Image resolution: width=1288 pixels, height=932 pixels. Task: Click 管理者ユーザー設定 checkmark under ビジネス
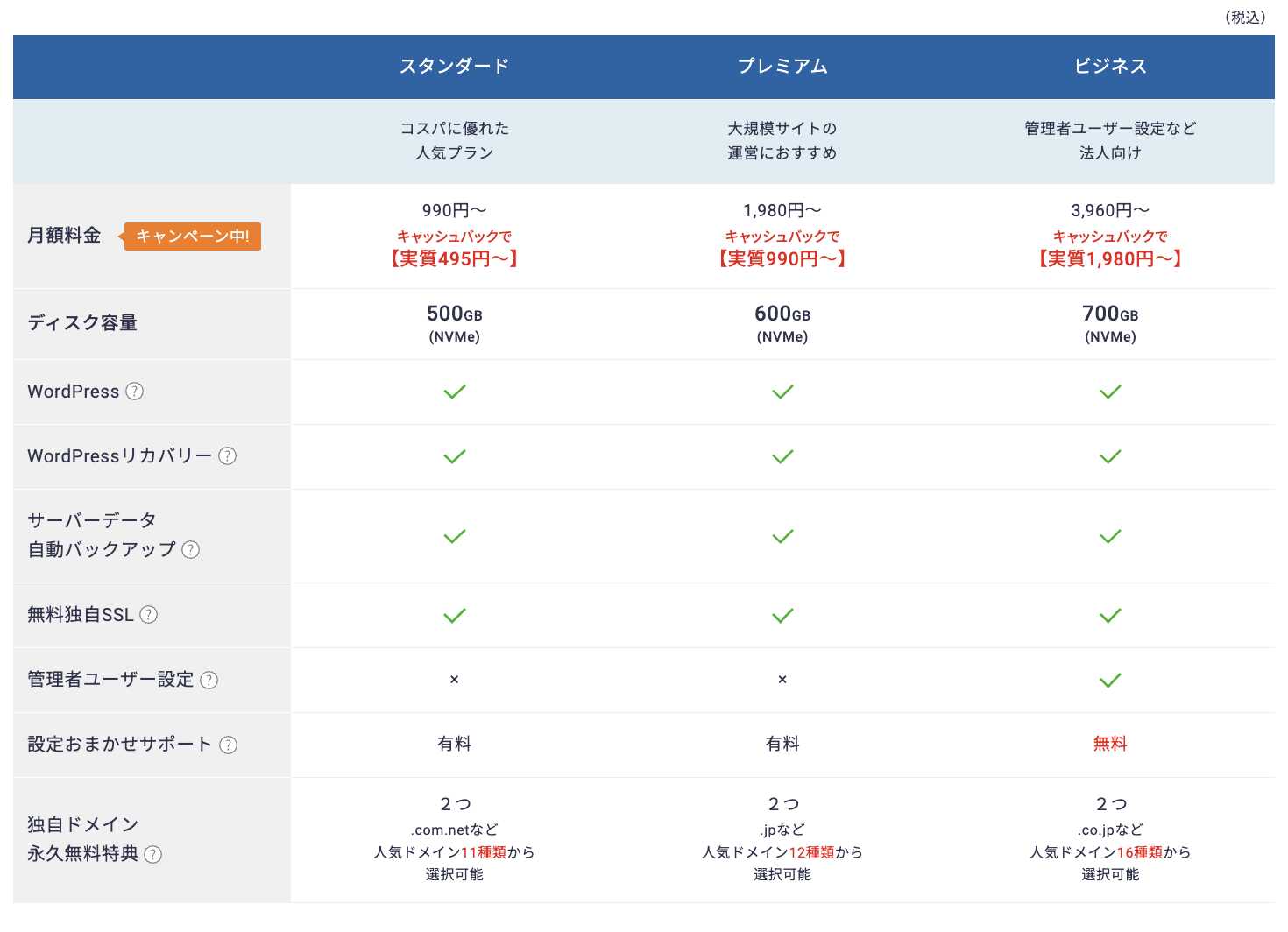pyautogui.click(x=1110, y=681)
